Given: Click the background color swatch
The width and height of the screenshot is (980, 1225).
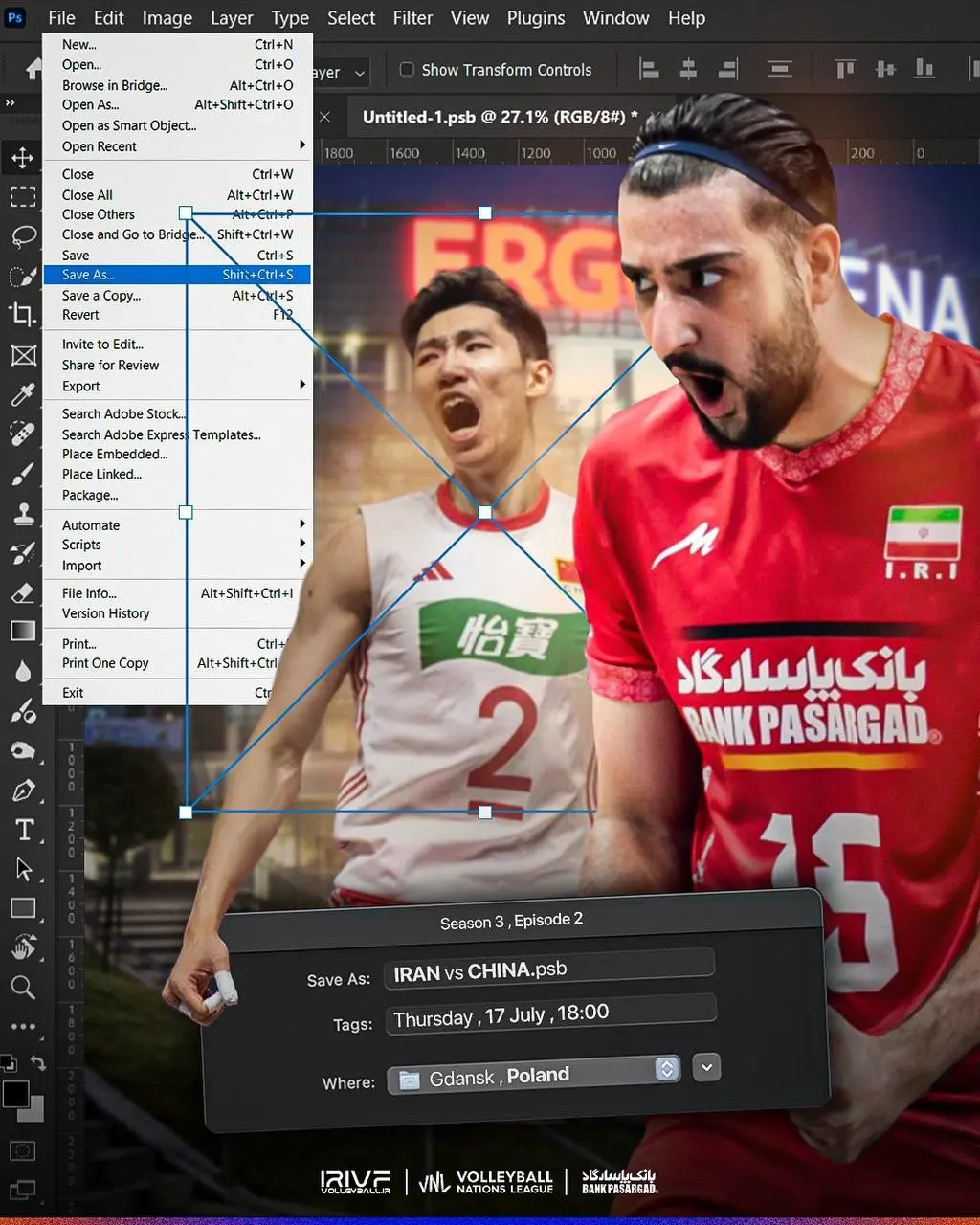Looking at the screenshot, I should click(34, 1112).
